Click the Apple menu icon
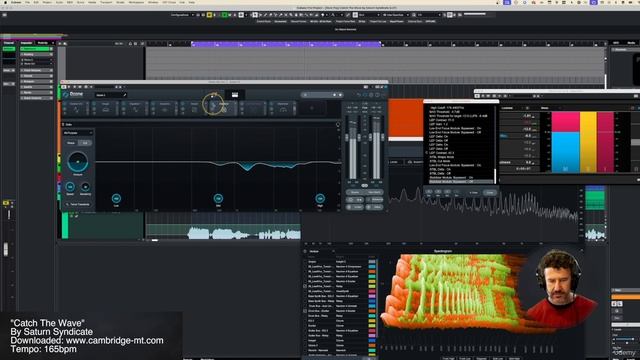The height and width of the screenshot is (360, 640). pos(5,2)
